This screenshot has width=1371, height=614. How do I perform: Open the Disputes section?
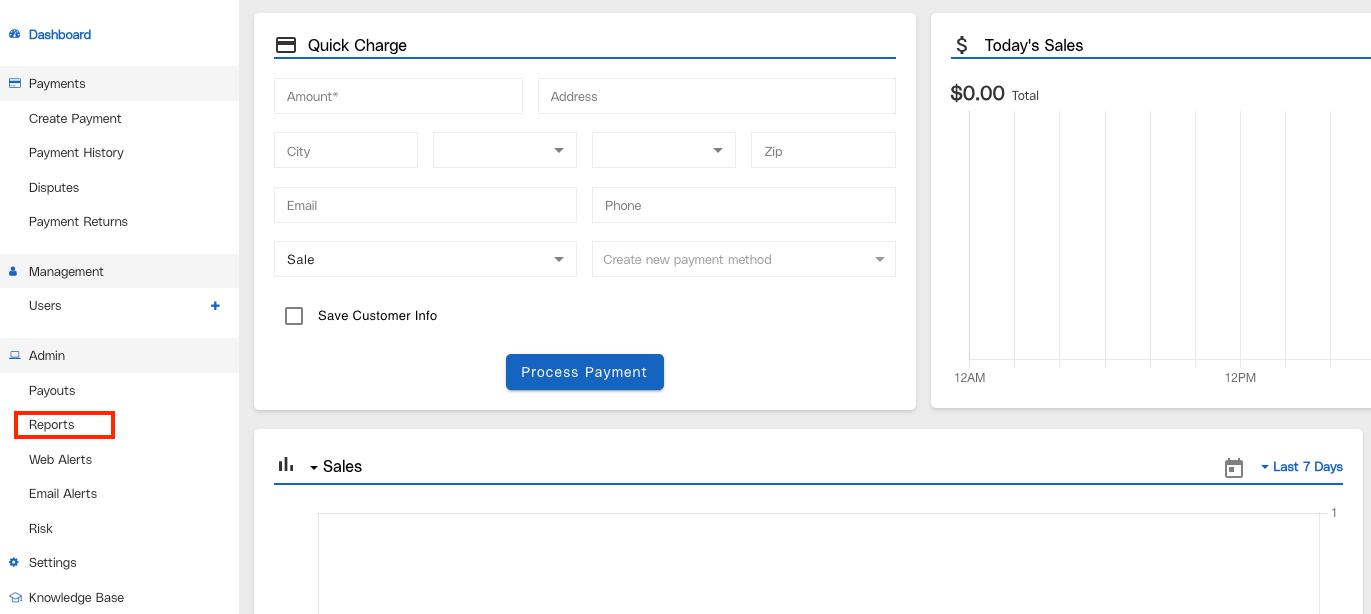tap(53, 187)
